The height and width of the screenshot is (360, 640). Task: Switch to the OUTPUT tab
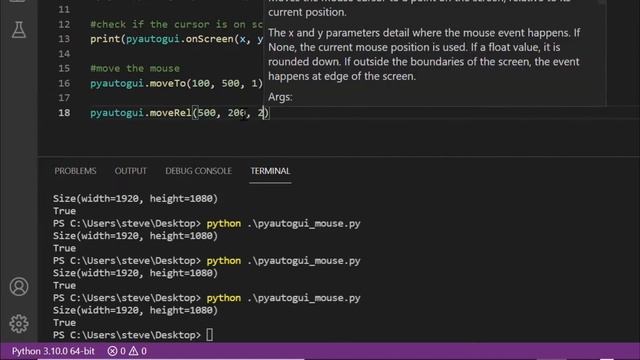(x=130, y=171)
